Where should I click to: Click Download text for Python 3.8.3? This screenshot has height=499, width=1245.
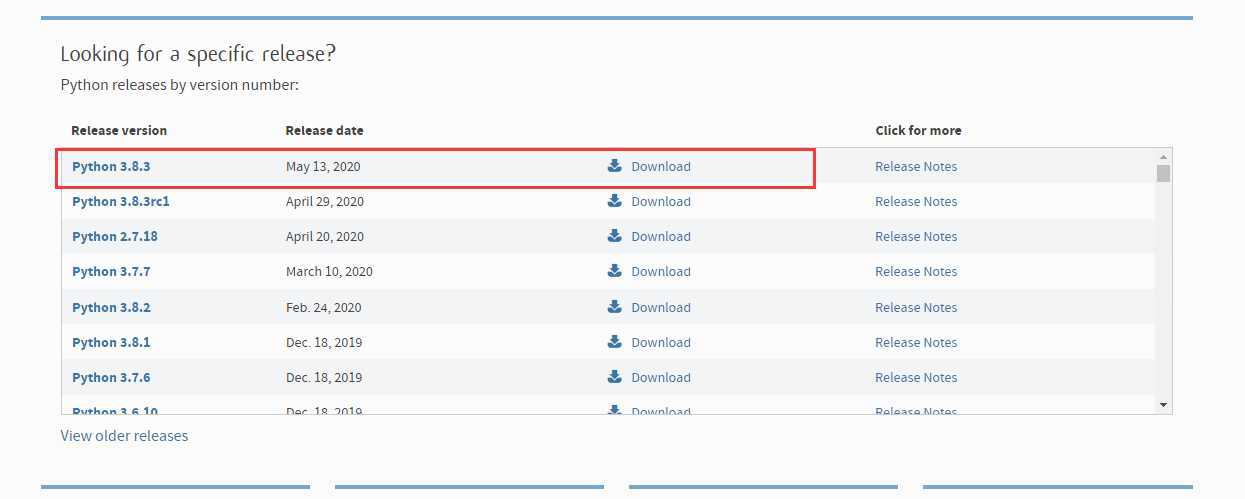click(661, 167)
